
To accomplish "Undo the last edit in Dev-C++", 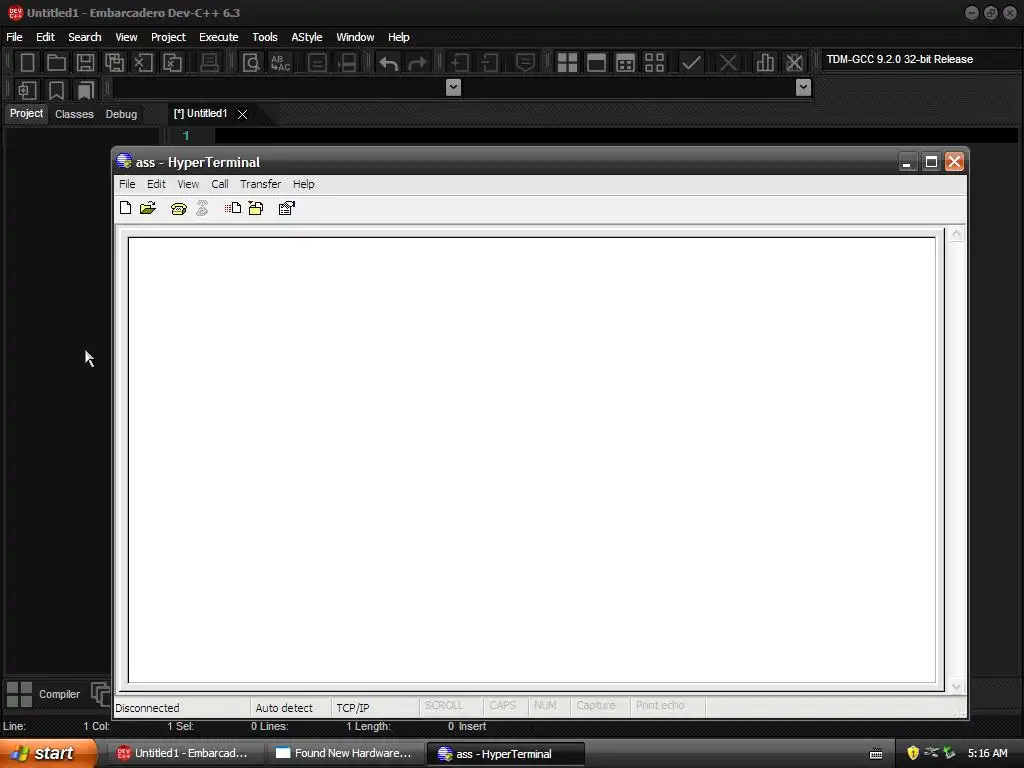I will click(x=389, y=63).
